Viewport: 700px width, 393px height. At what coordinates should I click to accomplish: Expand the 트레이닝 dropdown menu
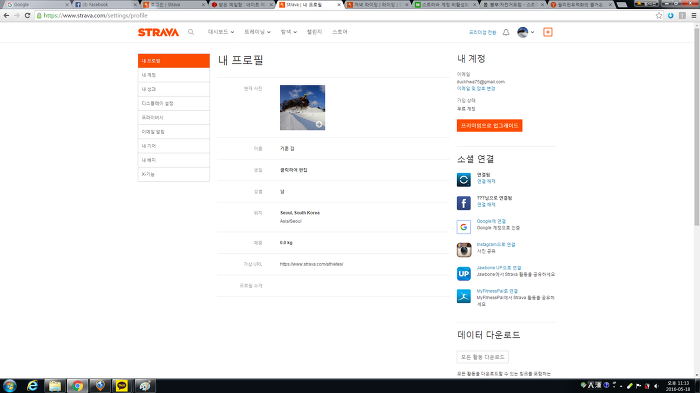257,32
